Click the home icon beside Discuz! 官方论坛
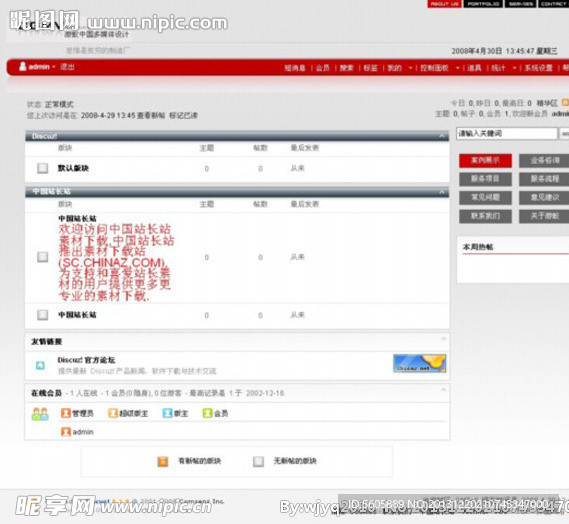 (40, 365)
